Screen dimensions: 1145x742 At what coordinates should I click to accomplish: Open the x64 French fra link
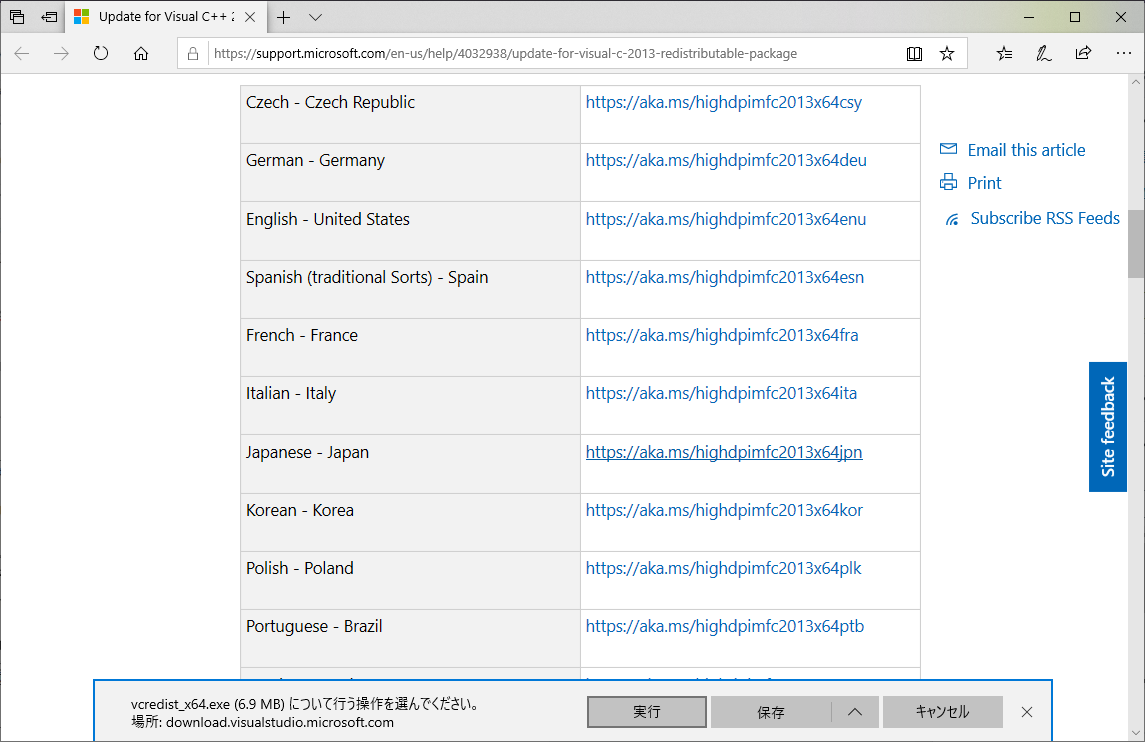(x=722, y=335)
